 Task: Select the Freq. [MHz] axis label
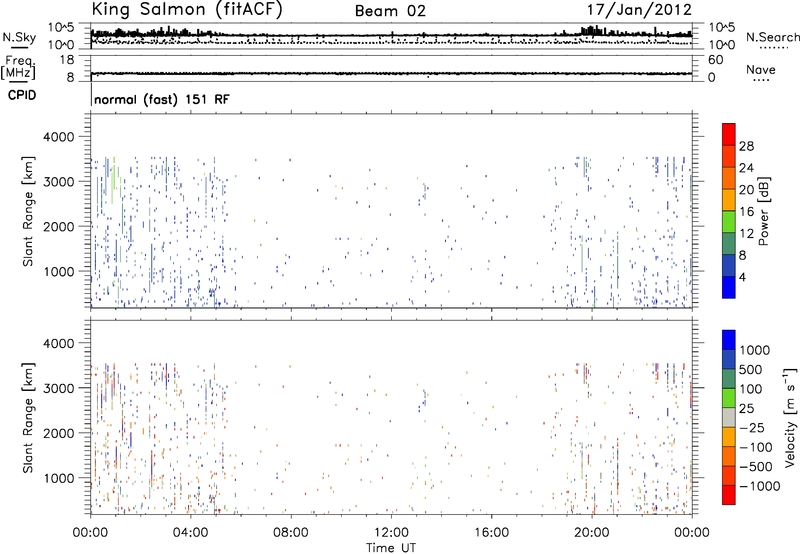[19, 67]
